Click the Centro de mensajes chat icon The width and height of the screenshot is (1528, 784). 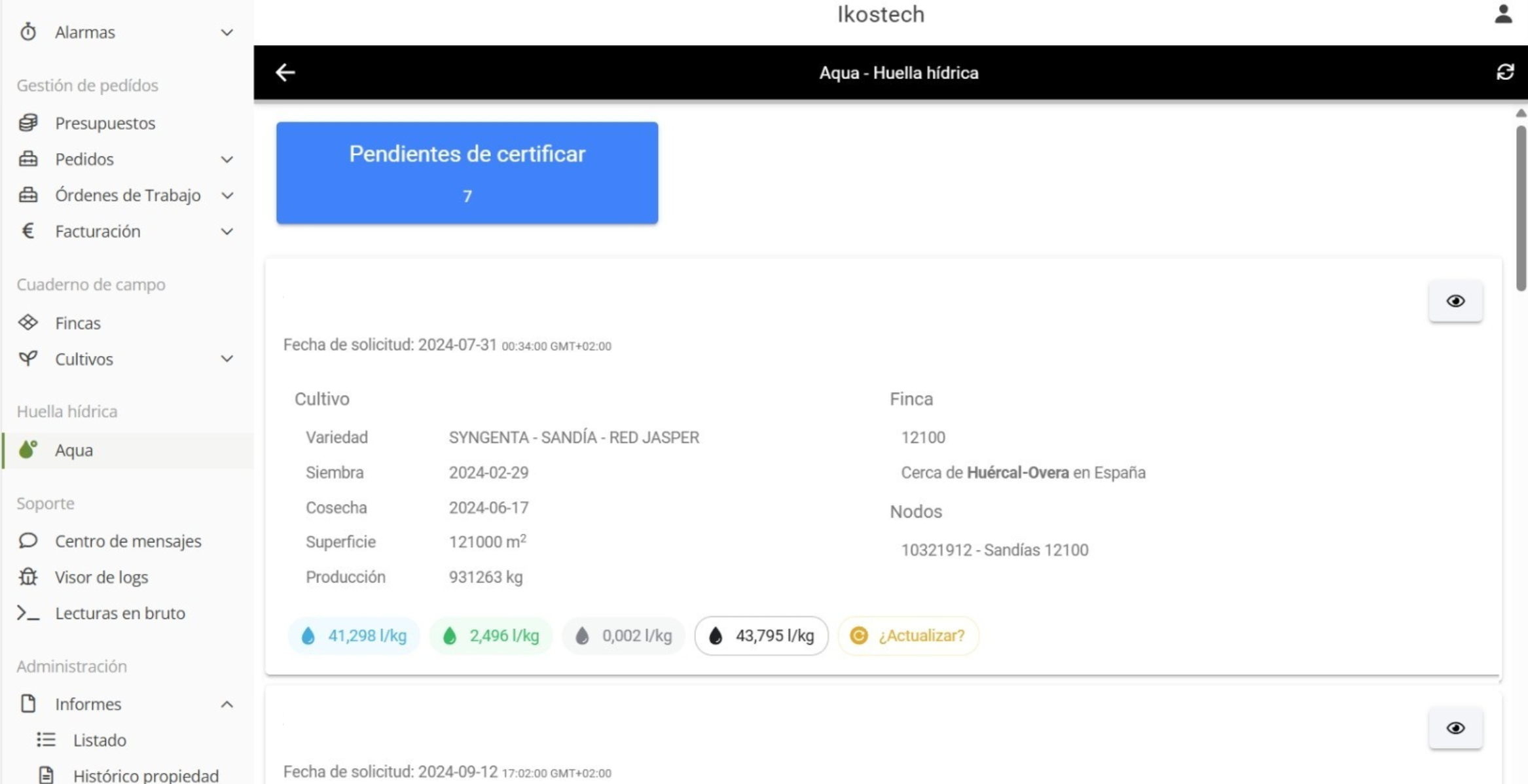pyautogui.click(x=28, y=541)
